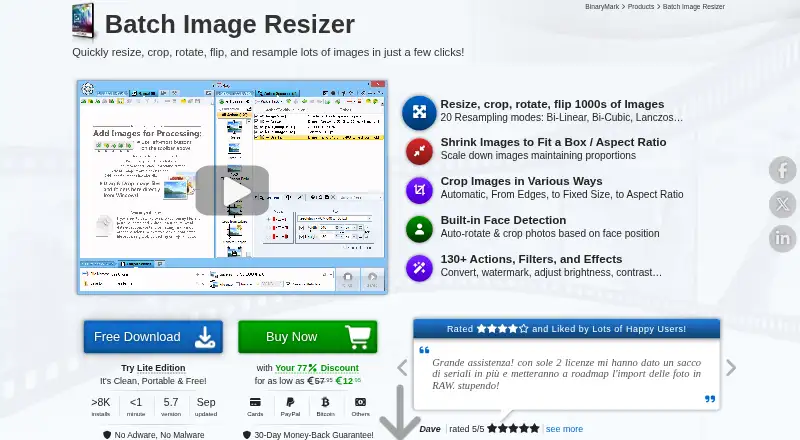The width and height of the screenshot is (800, 440).
Task: Play the product demo video
Action: 232,190
